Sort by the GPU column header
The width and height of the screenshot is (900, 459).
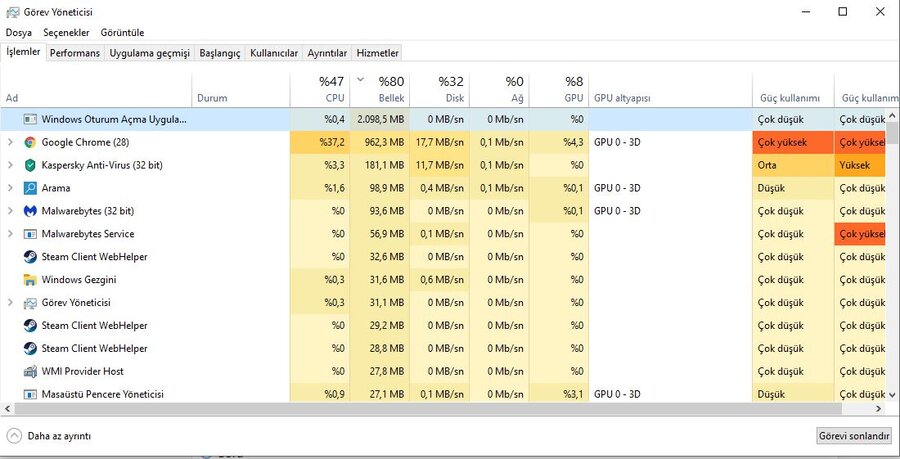[559, 90]
